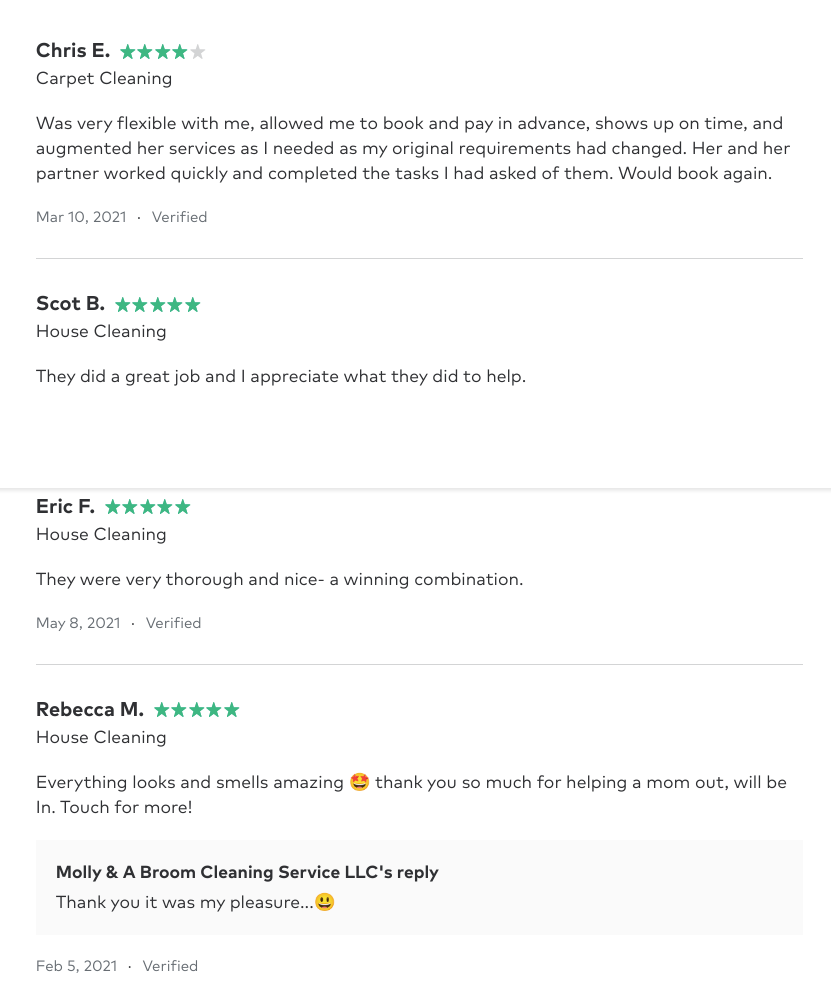Click the gray fifth star on Chris E.'s review
The image size is (831, 993).
197,52
